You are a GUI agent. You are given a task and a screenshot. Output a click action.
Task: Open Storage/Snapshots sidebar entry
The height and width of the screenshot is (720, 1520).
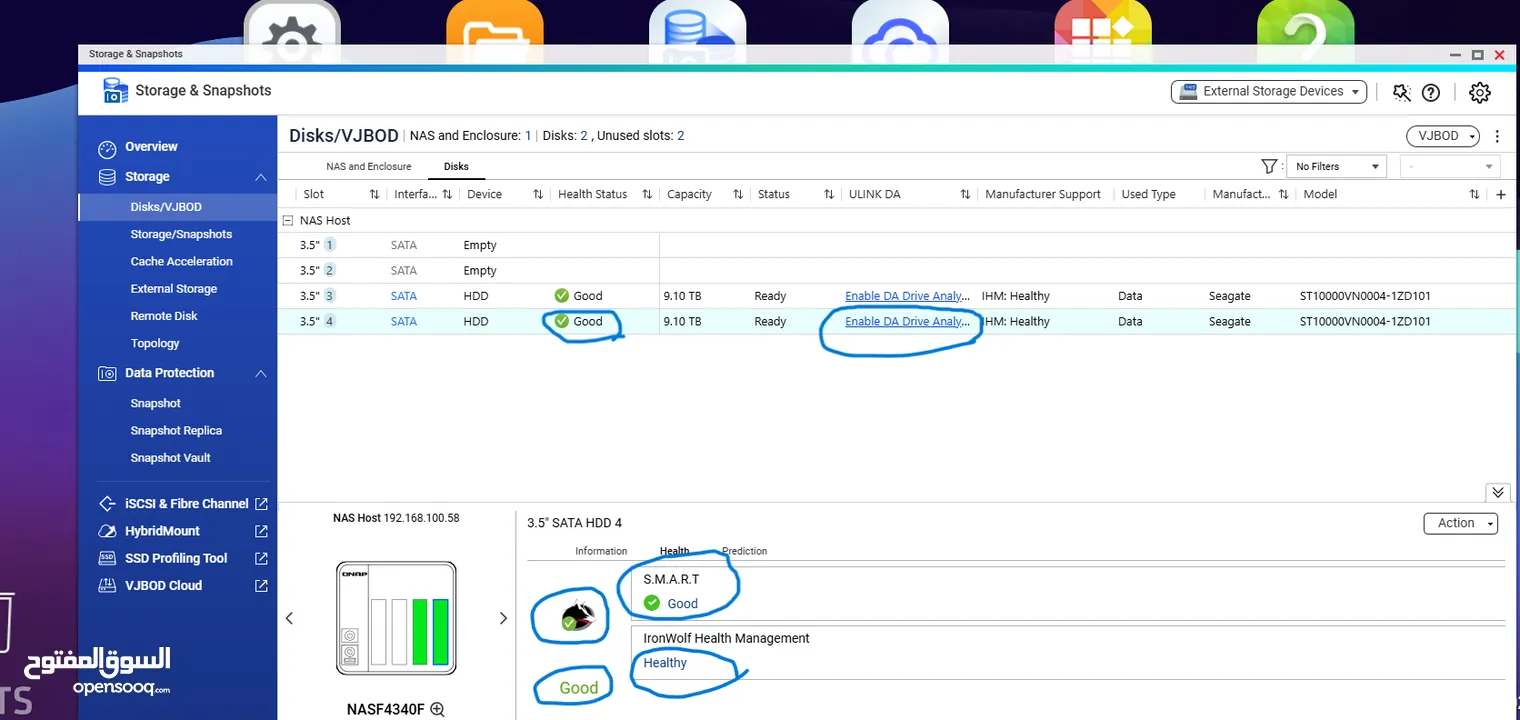click(181, 234)
